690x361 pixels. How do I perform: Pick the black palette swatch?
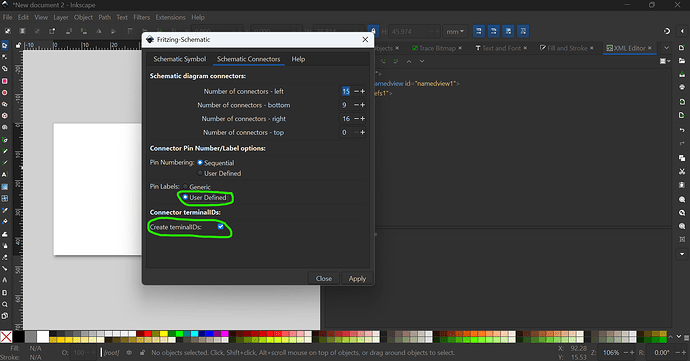(x=18, y=337)
